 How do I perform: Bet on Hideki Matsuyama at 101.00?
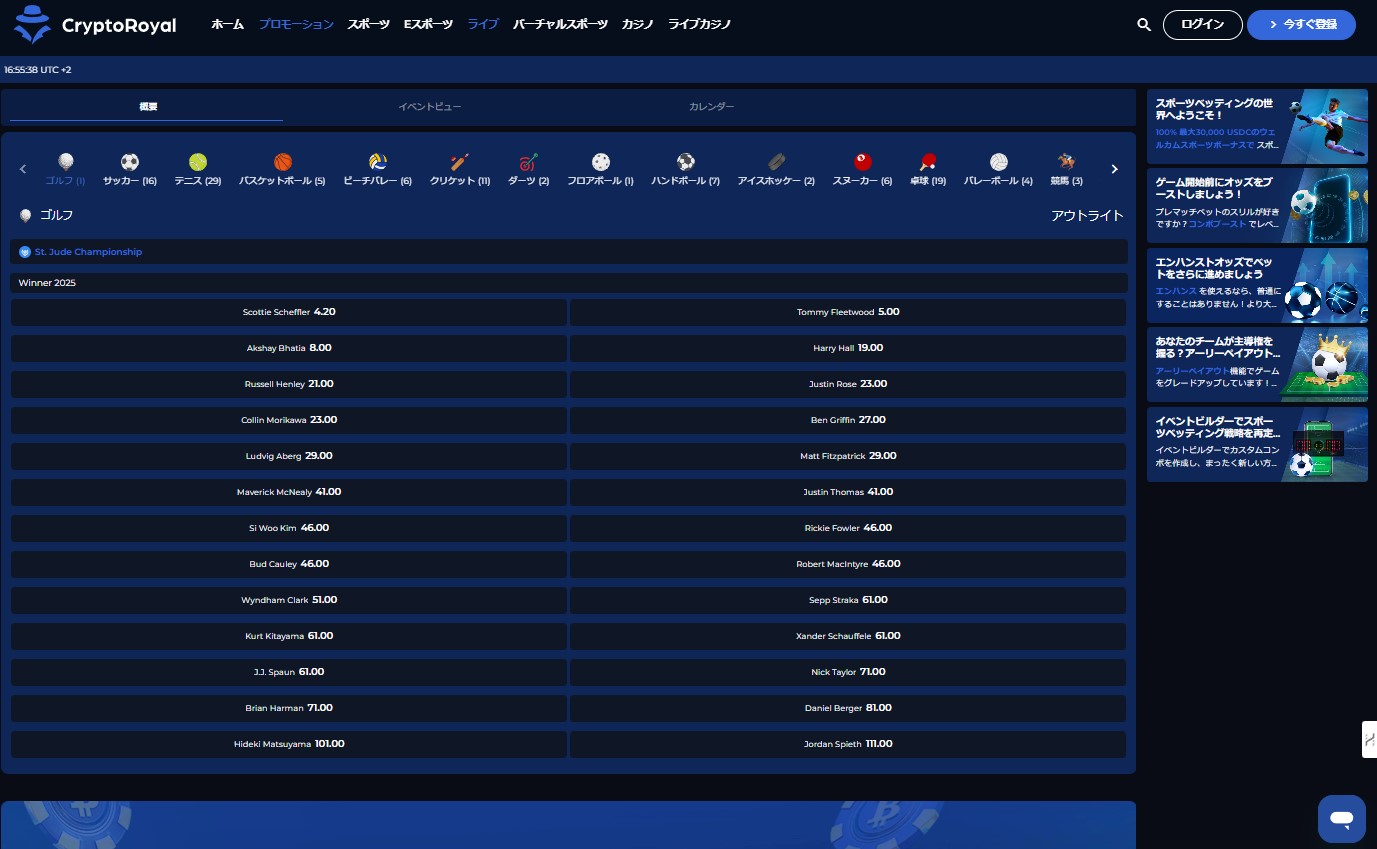pyautogui.click(x=289, y=744)
